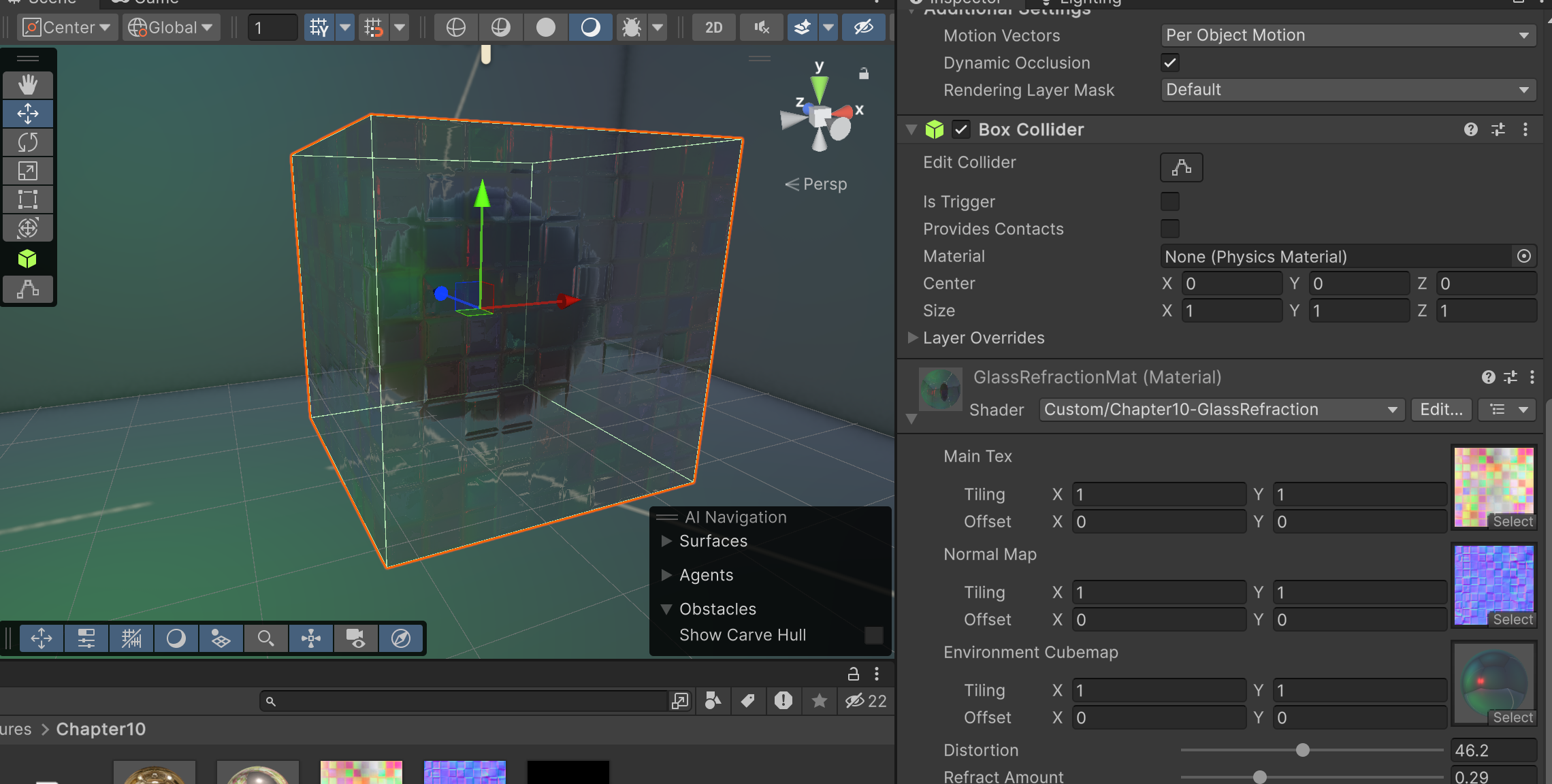Screen dimensions: 1552x784
Task: Expand Surfaces in AI Navigation overlay
Action: click(x=667, y=541)
